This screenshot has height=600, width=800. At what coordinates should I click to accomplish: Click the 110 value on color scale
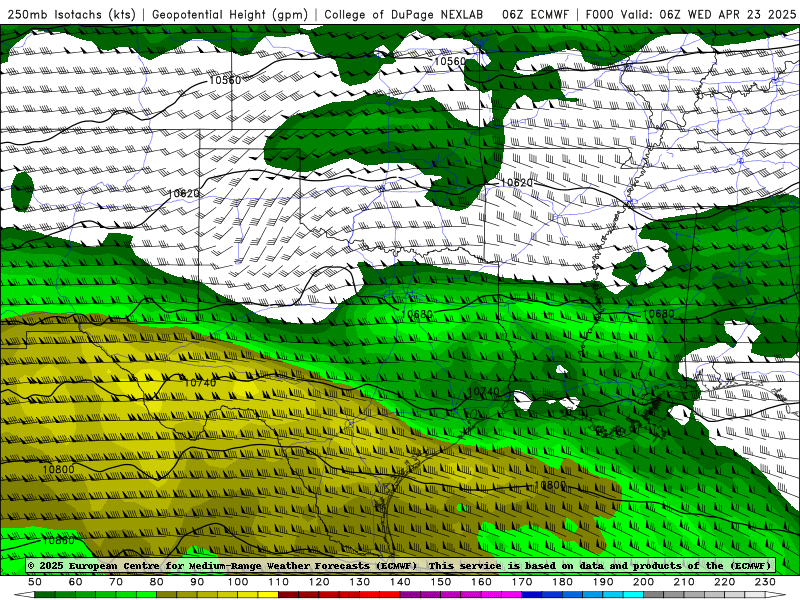279,582
